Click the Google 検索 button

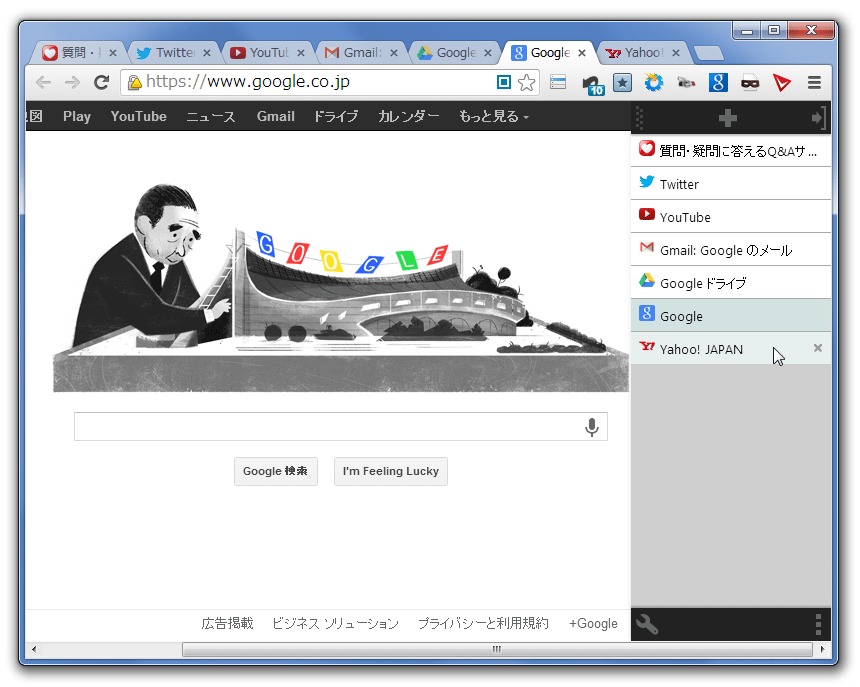tap(276, 472)
